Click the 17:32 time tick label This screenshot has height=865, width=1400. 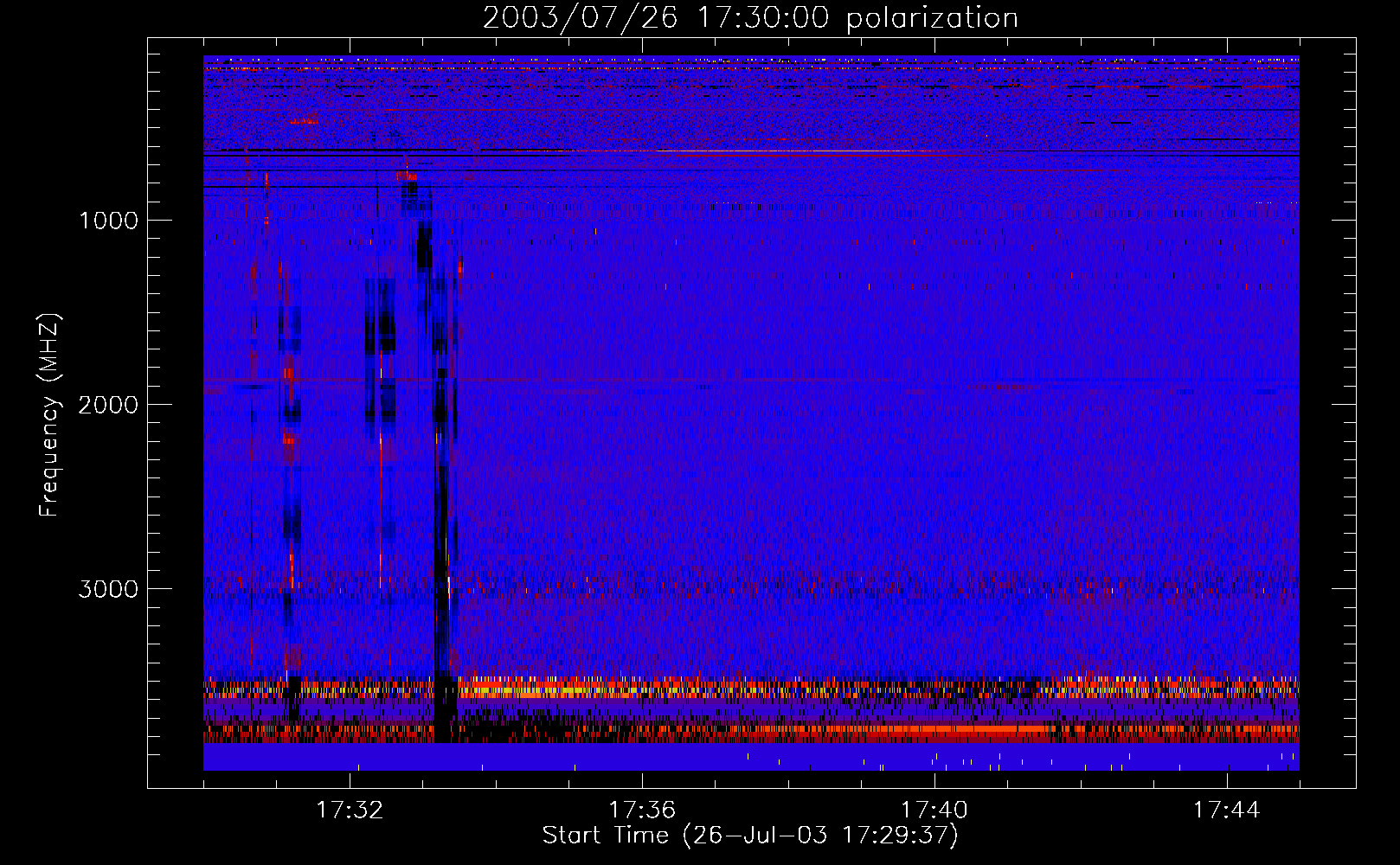point(350,811)
